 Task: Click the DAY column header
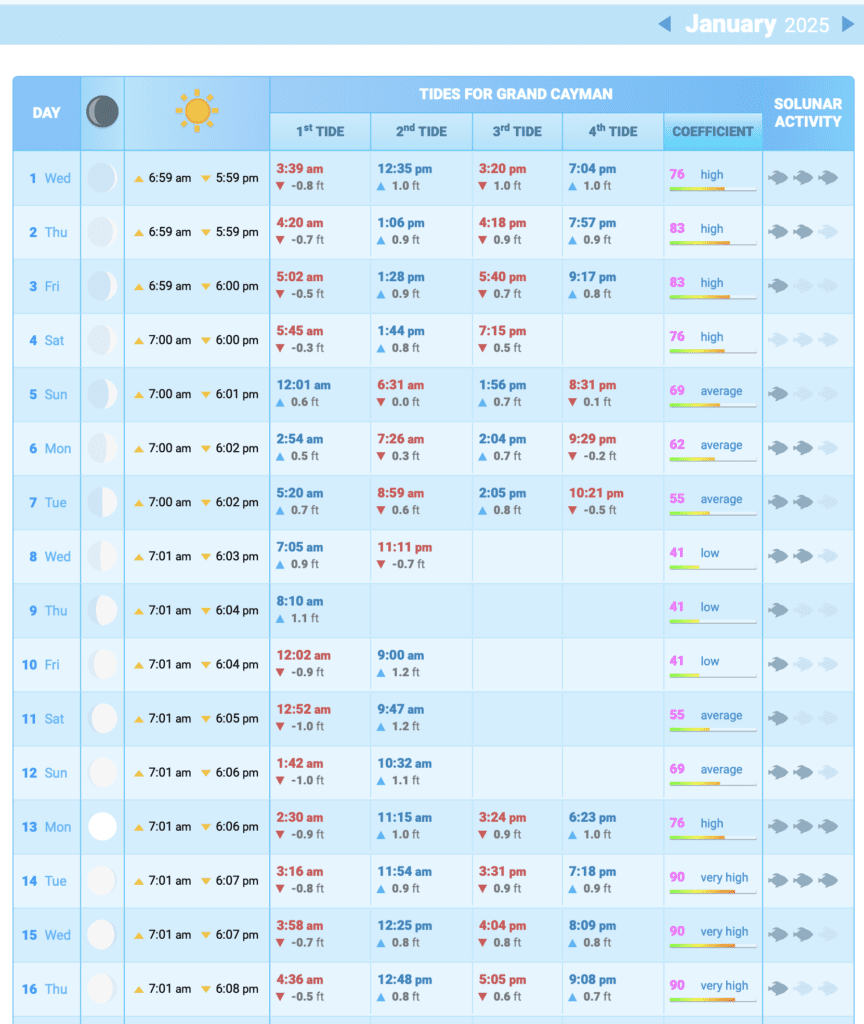(x=47, y=112)
